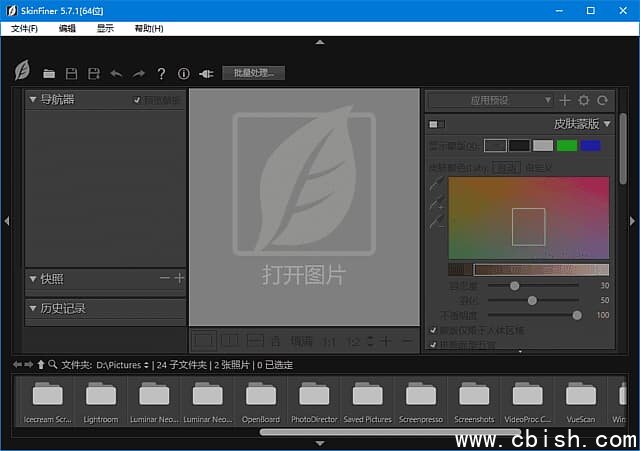Click the SkinFiner leaf logo icon
Viewport: 640px width, 451px height.
(22, 70)
